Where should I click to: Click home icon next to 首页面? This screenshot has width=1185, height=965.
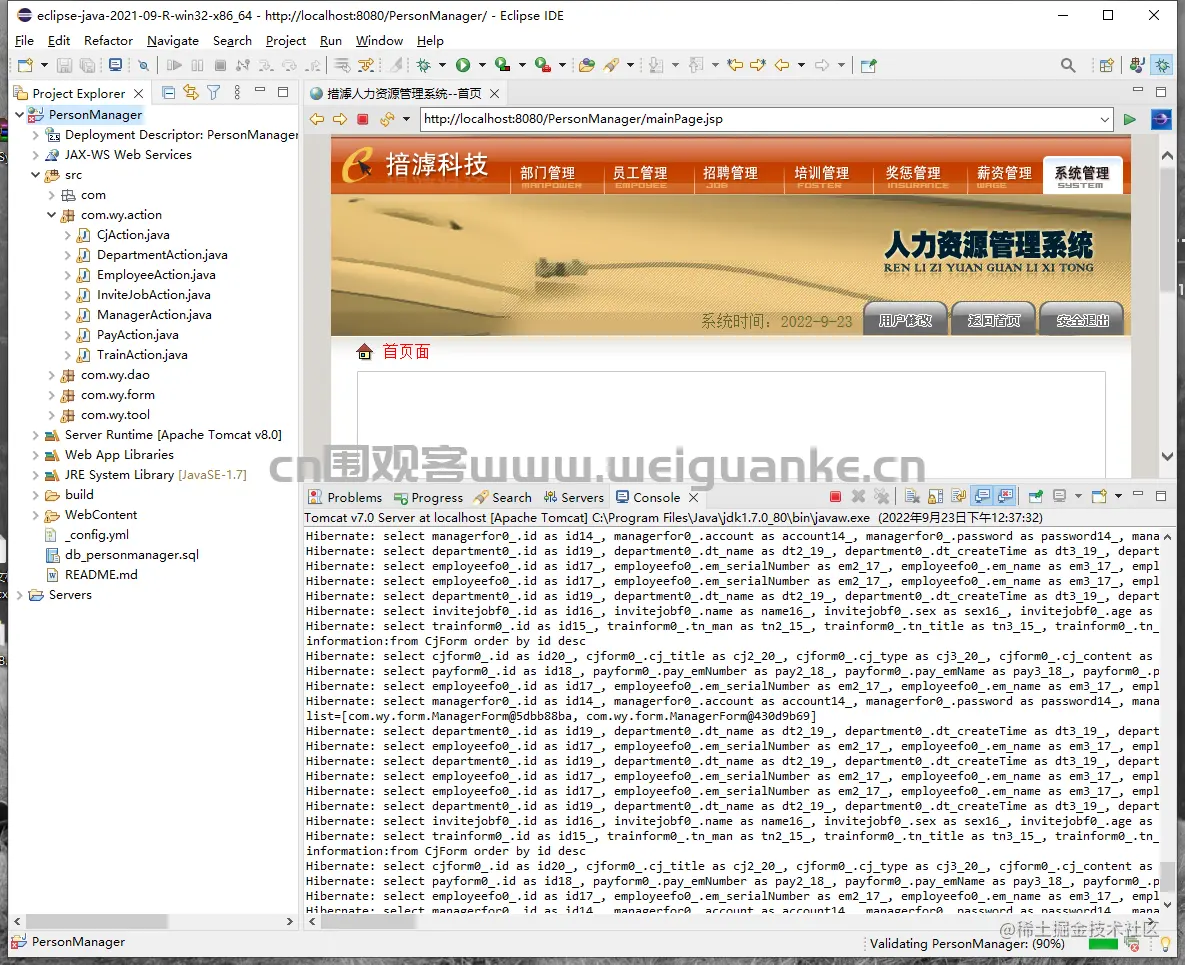[365, 351]
